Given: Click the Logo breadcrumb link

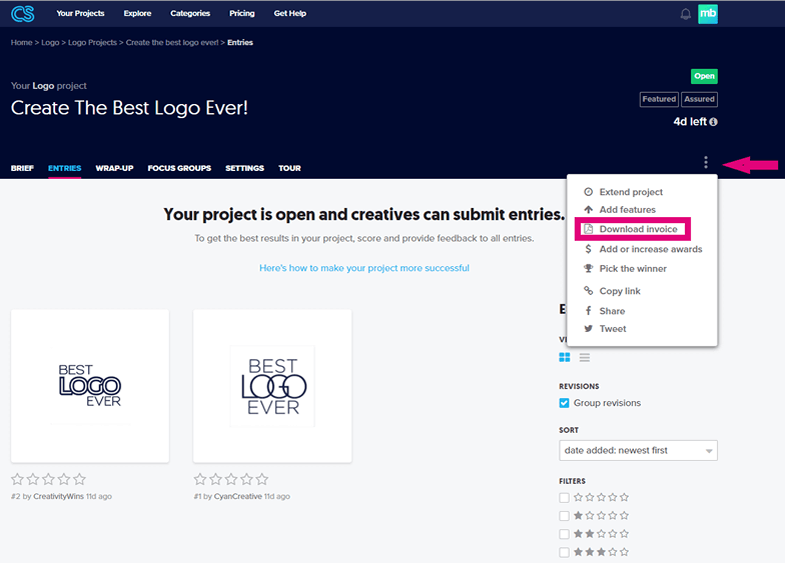Looking at the screenshot, I should (50, 43).
